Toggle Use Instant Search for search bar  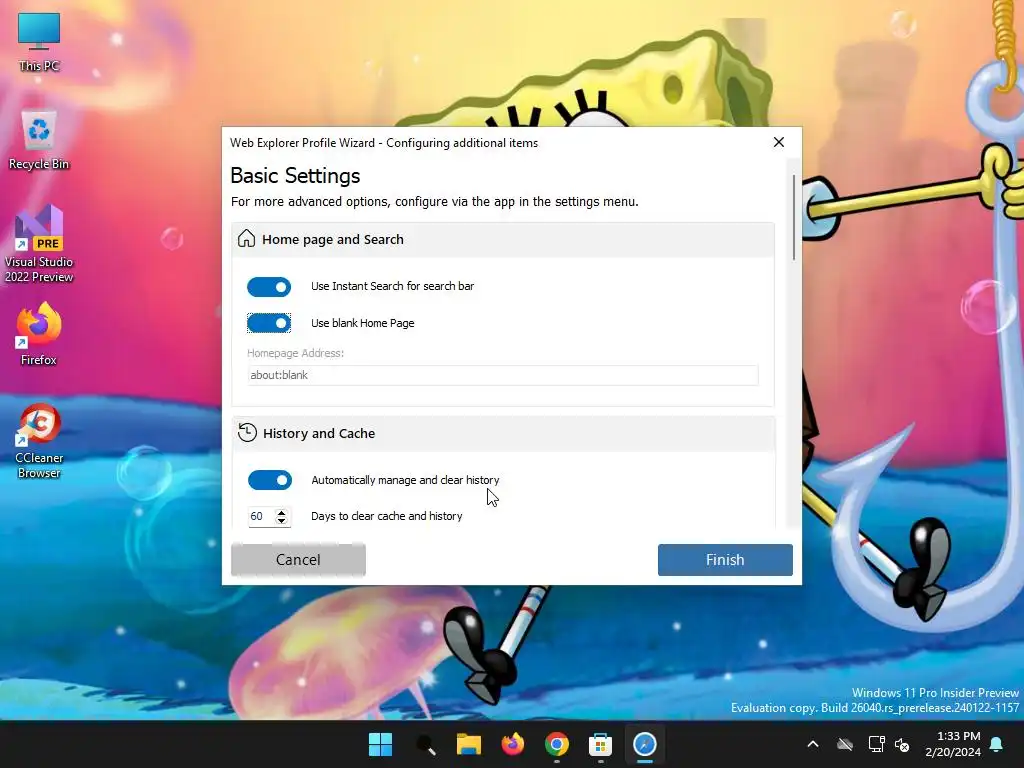tap(269, 287)
